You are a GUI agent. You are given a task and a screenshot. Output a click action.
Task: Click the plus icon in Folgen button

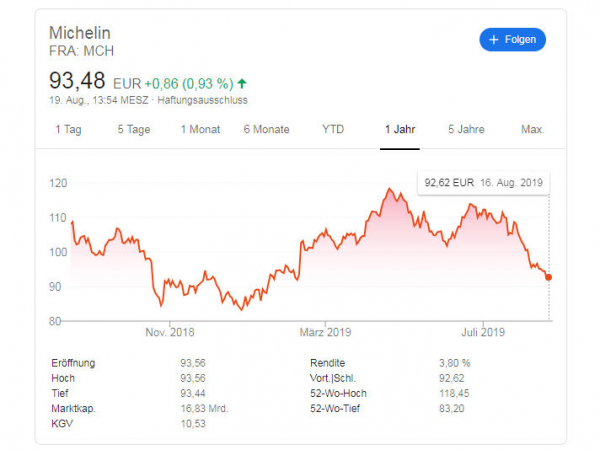pyautogui.click(x=494, y=39)
